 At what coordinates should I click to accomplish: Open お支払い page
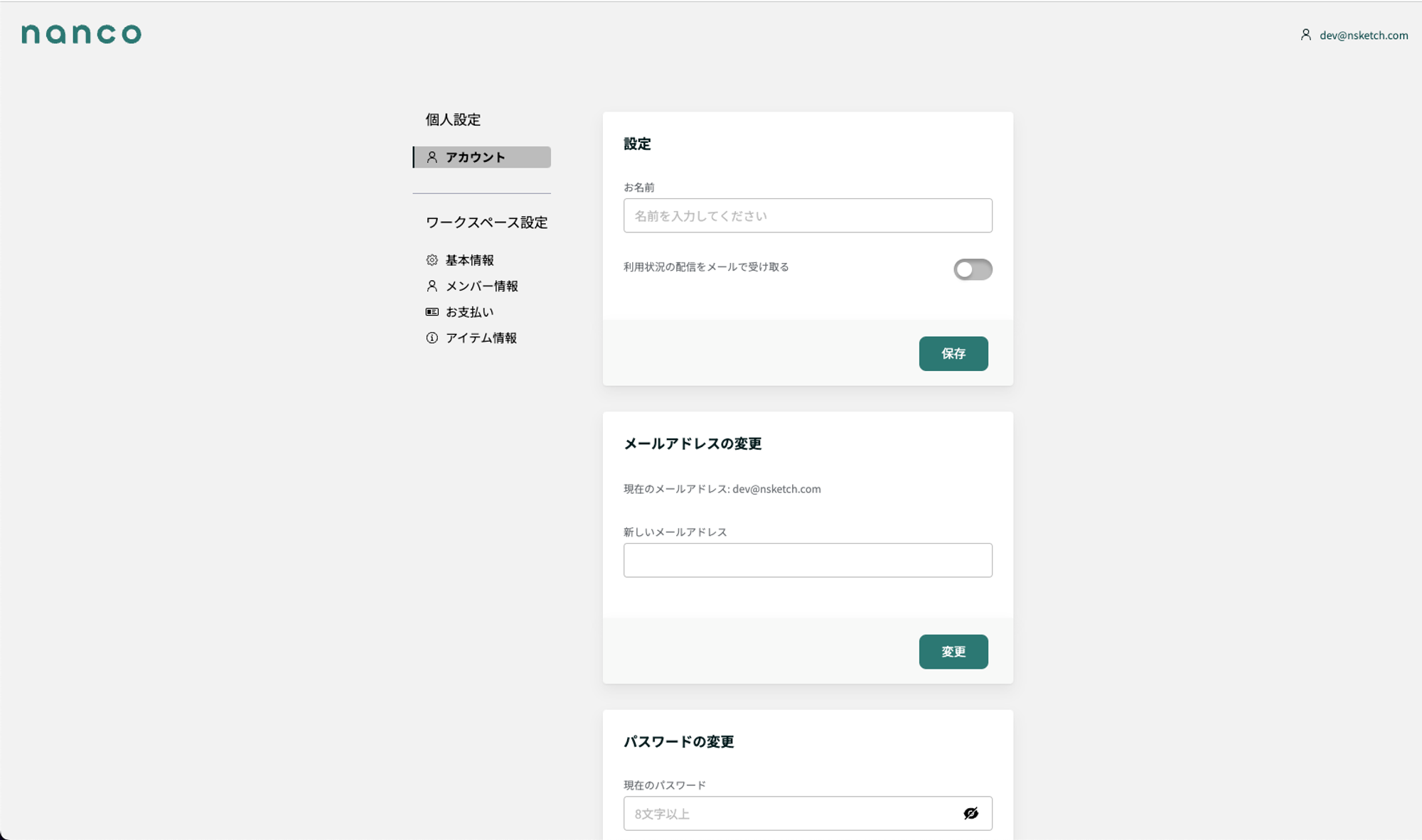point(469,312)
